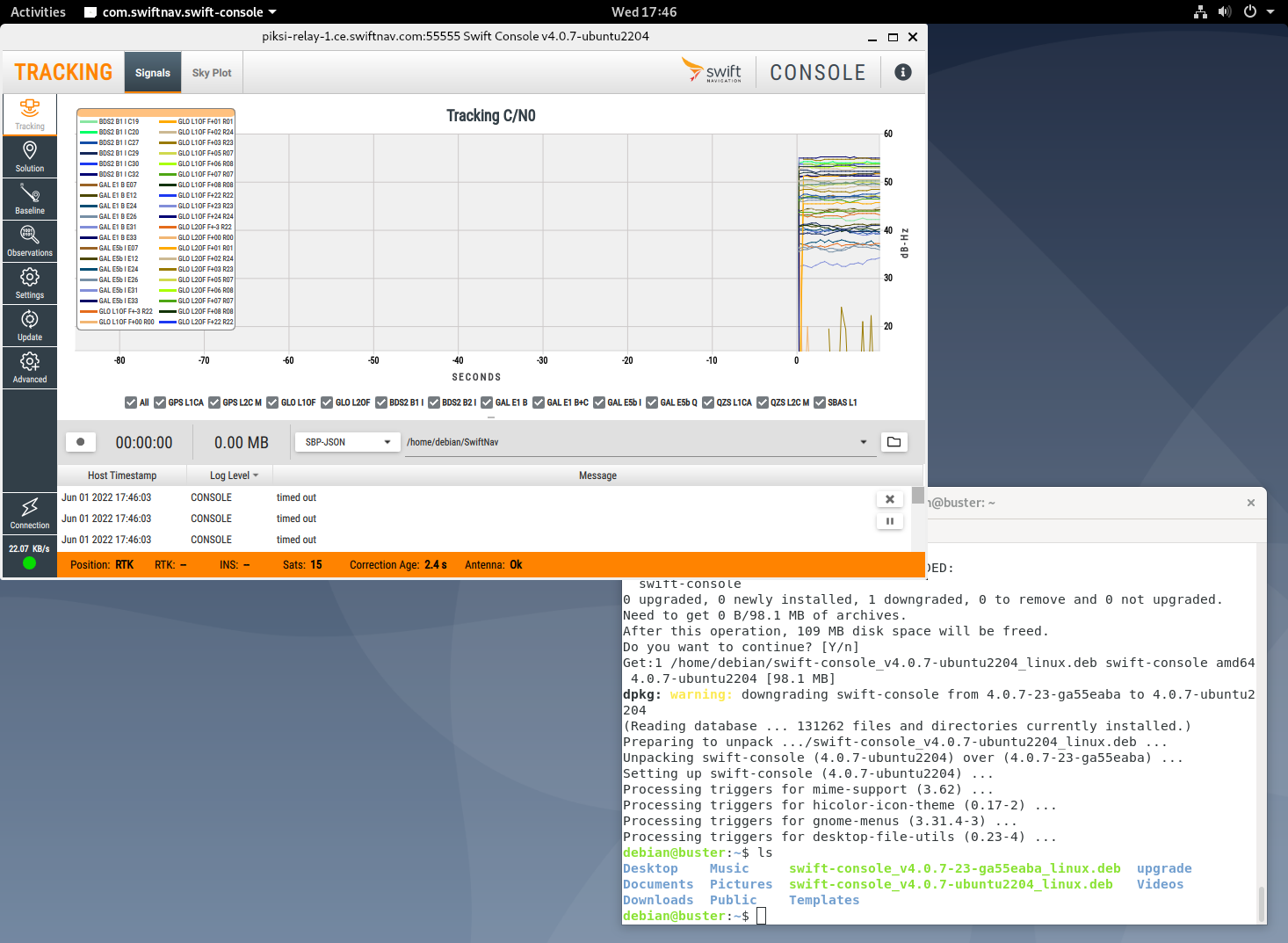Start logging with the record button

(81, 442)
